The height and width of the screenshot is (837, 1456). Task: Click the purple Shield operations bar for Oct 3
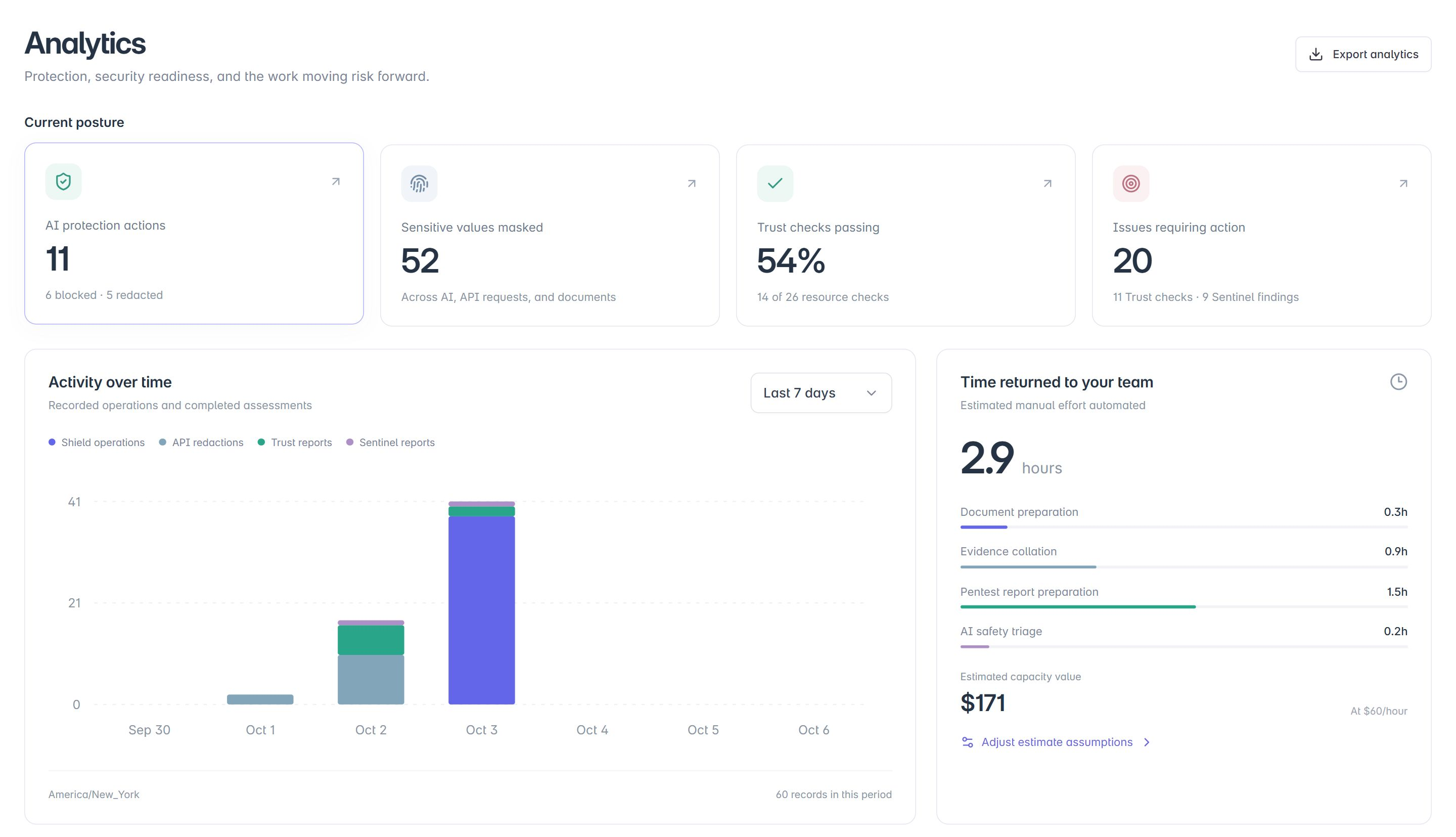[481, 610]
